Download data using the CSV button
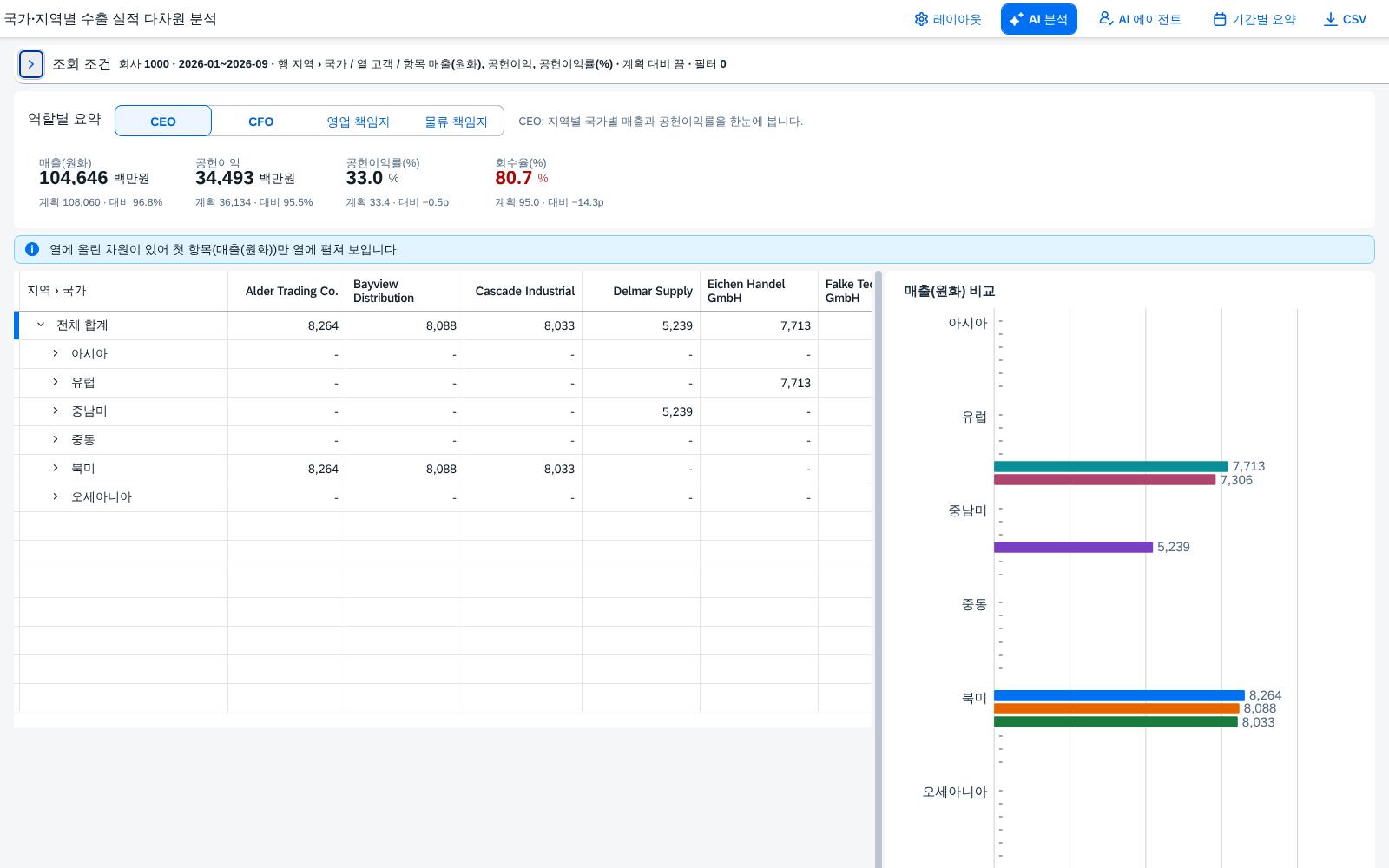Viewport: 1389px width, 868px height. pos(1345,19)
